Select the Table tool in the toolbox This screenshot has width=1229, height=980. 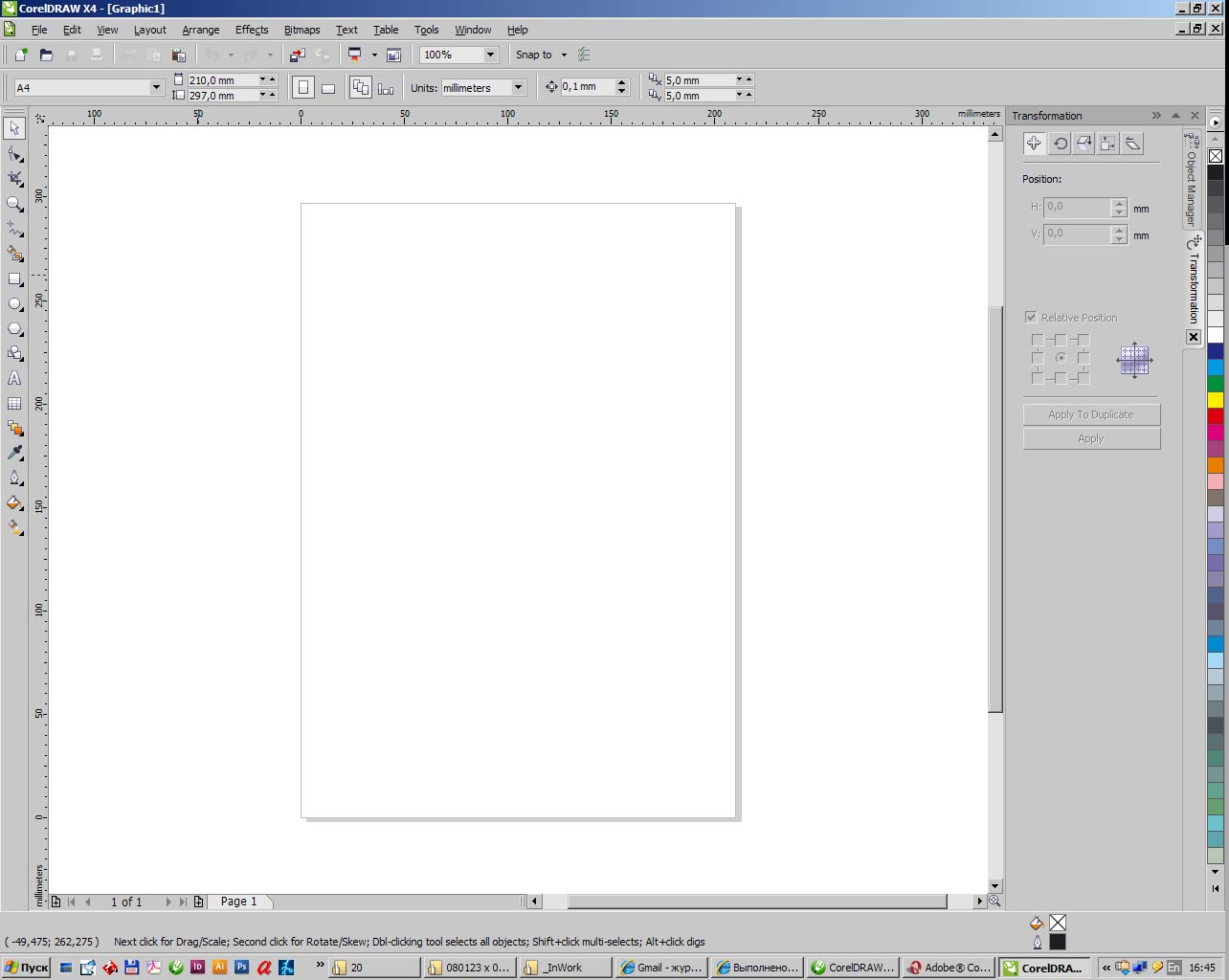coord(14,404)
